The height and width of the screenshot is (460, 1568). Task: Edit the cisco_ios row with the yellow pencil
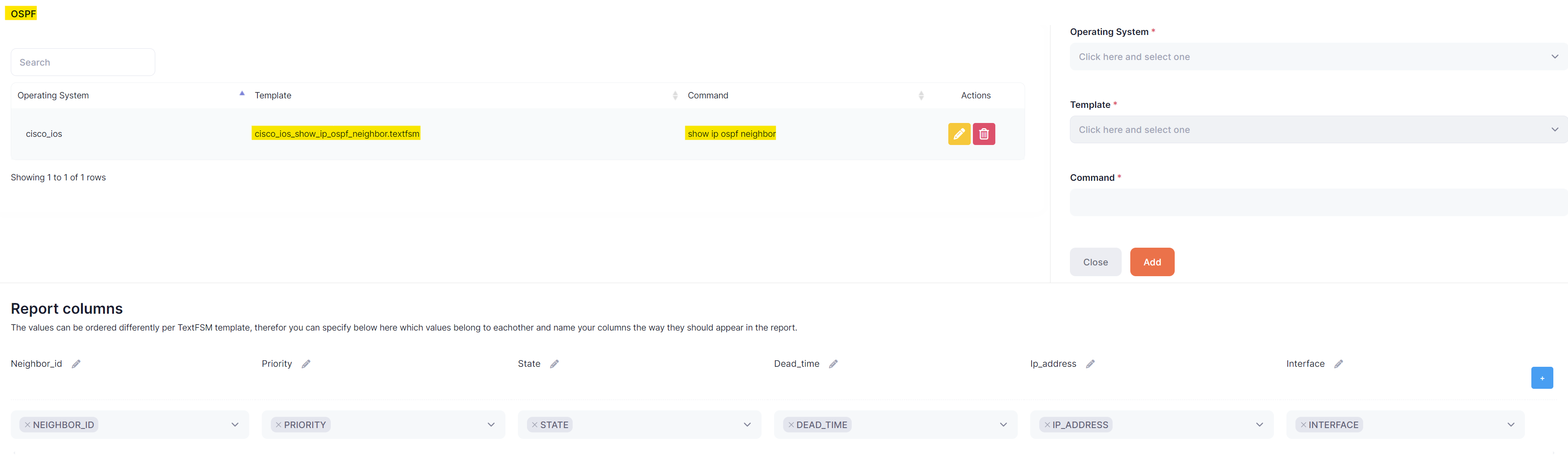point(959,134)
